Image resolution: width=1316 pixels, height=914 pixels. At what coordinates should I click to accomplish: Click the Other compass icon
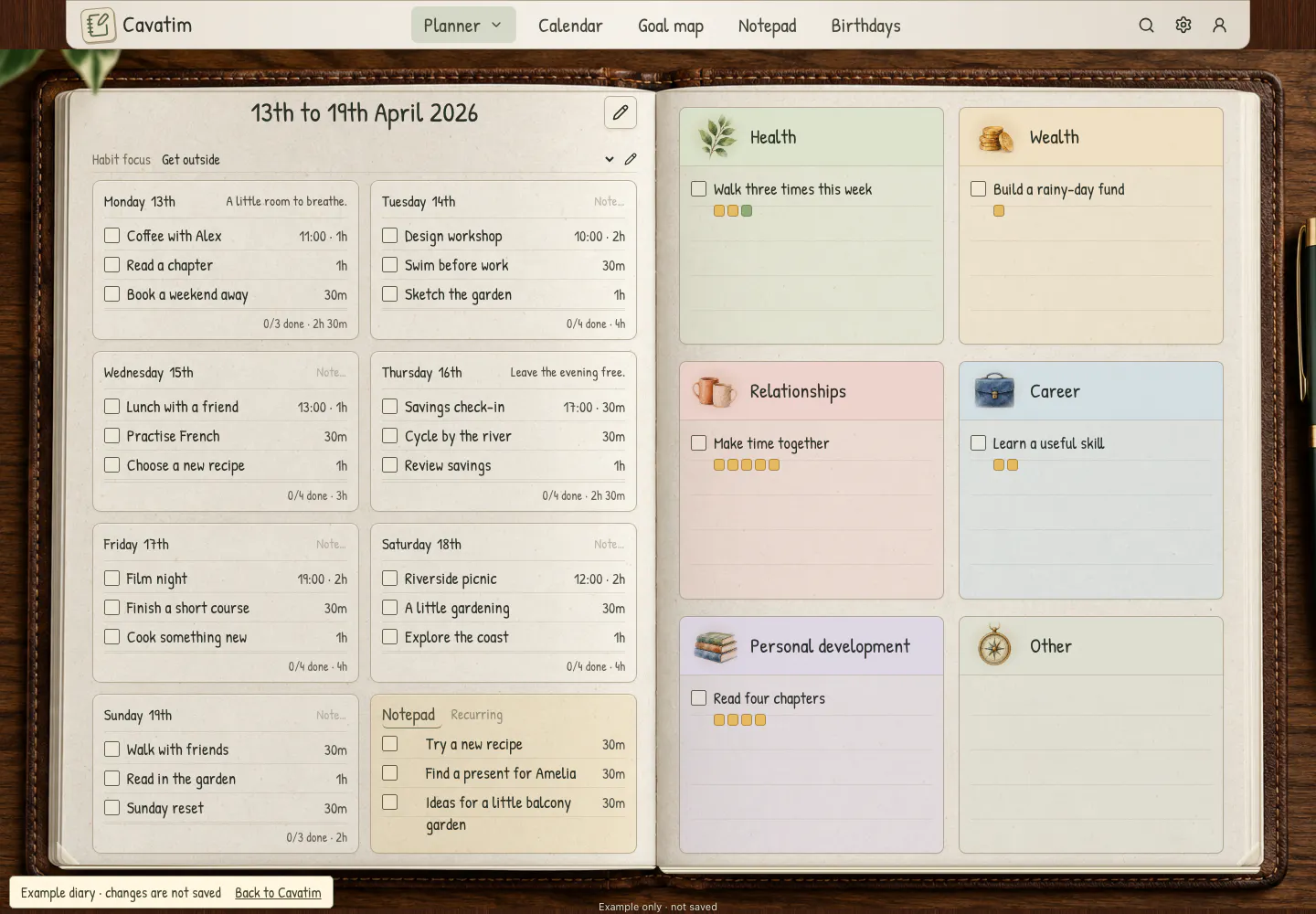click(994, 646)
